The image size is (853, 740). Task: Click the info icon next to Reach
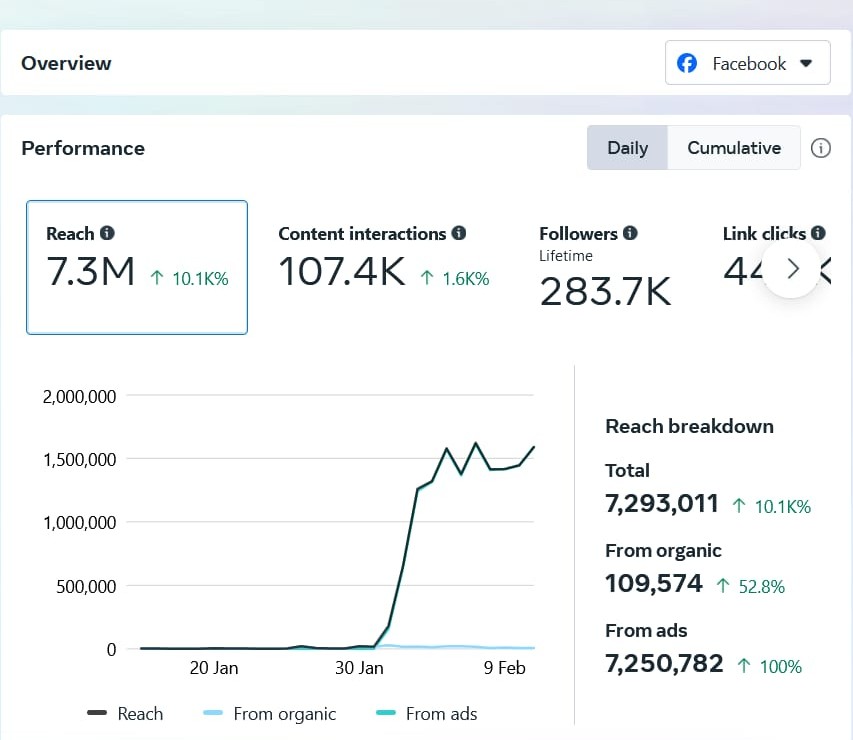(x=107, y=233)
